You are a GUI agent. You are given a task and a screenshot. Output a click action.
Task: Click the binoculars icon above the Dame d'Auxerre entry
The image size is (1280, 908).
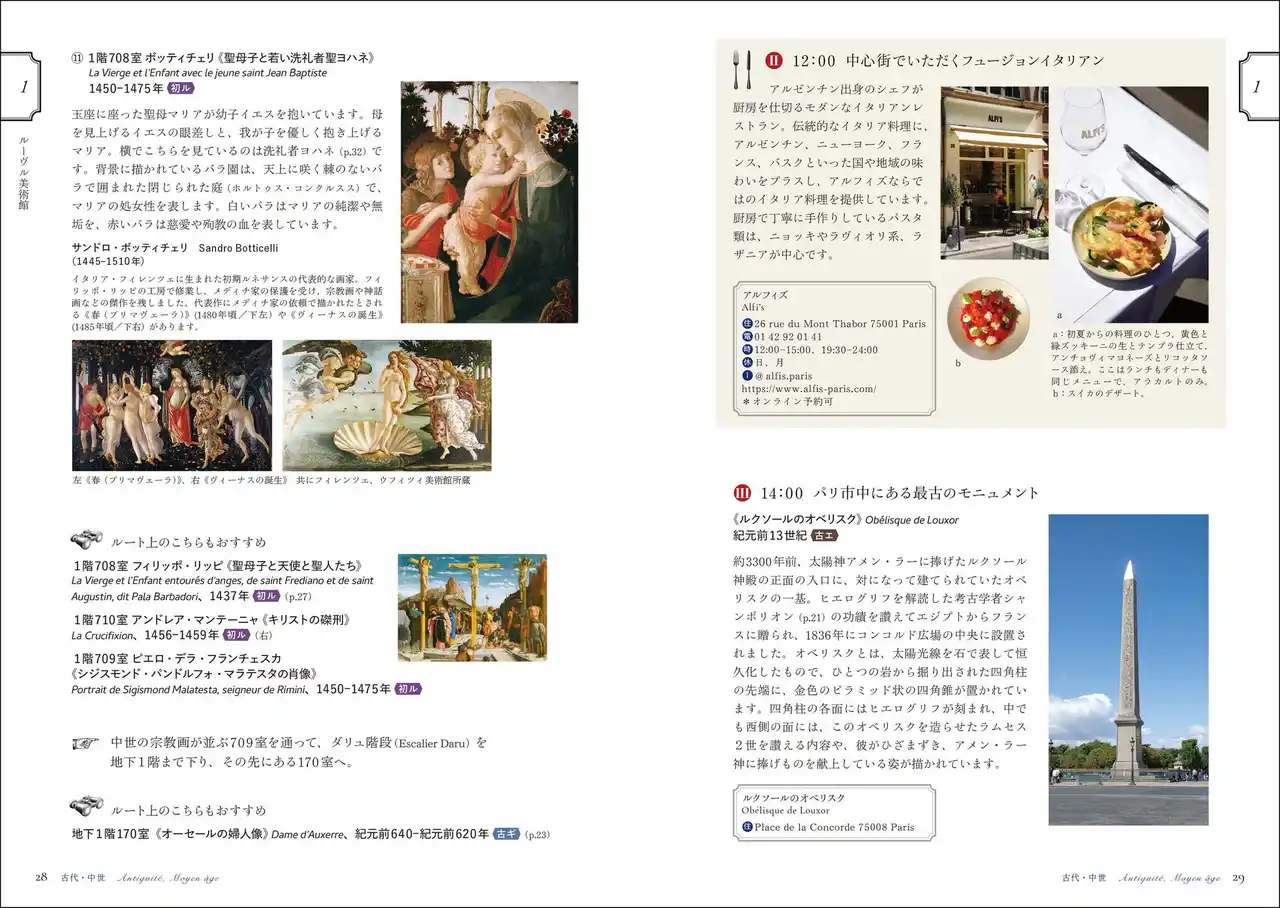[x=86, y=807]
